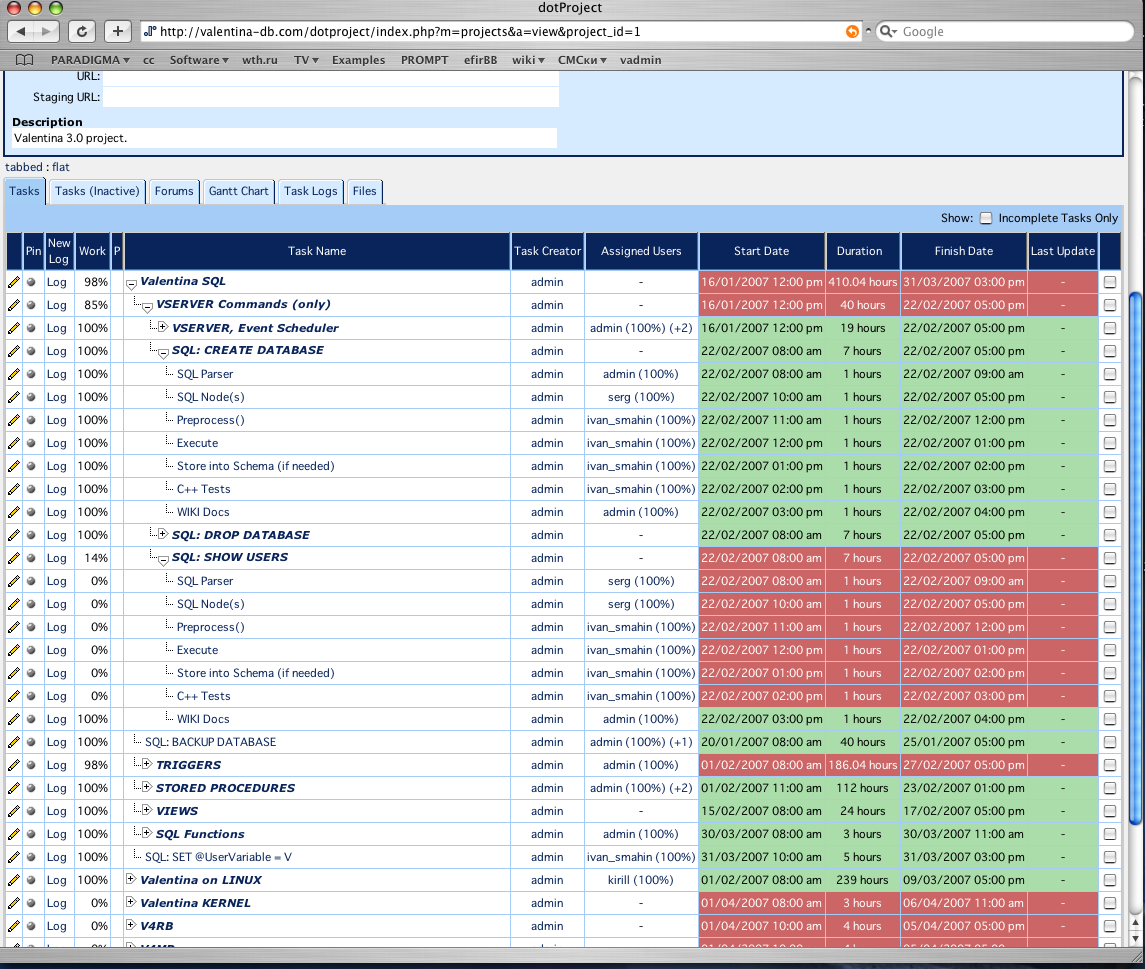Expand the SQL: DROP DATABASE subtree
The image size is (1145, 969).
(162, 534)
